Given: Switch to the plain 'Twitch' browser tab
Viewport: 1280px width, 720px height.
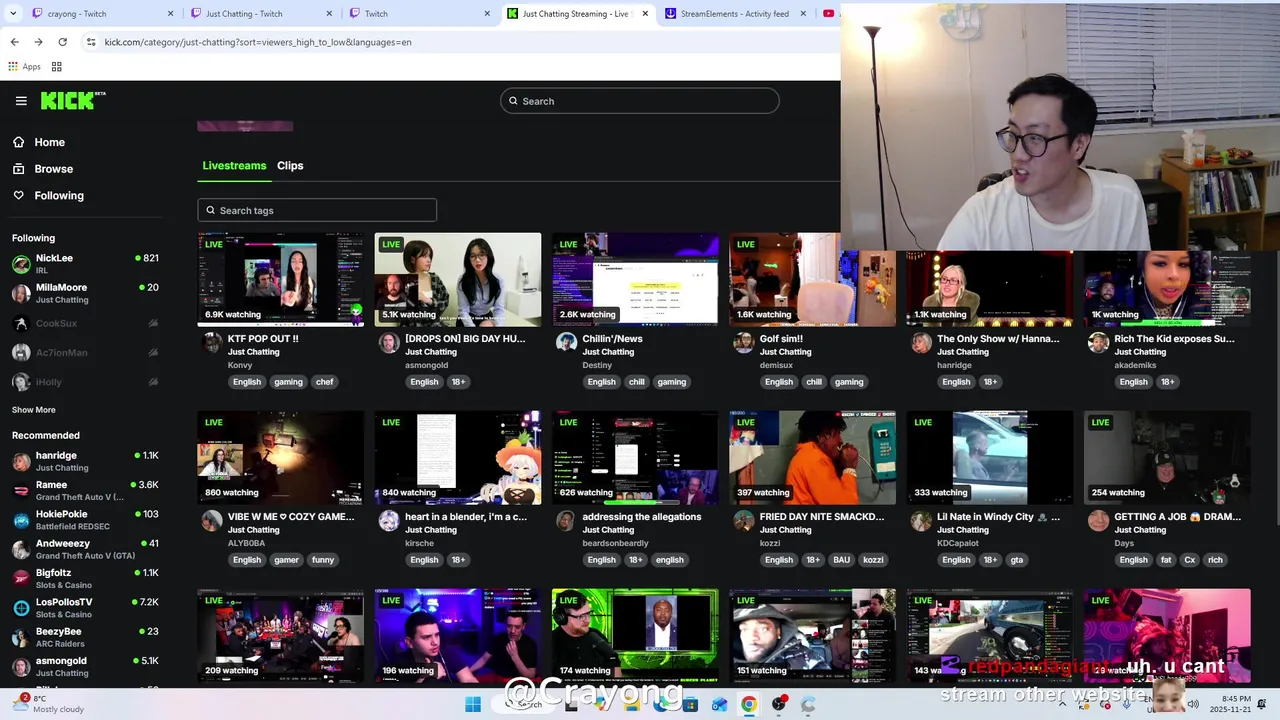Looking at the screenshot, I should pos(420,14).
